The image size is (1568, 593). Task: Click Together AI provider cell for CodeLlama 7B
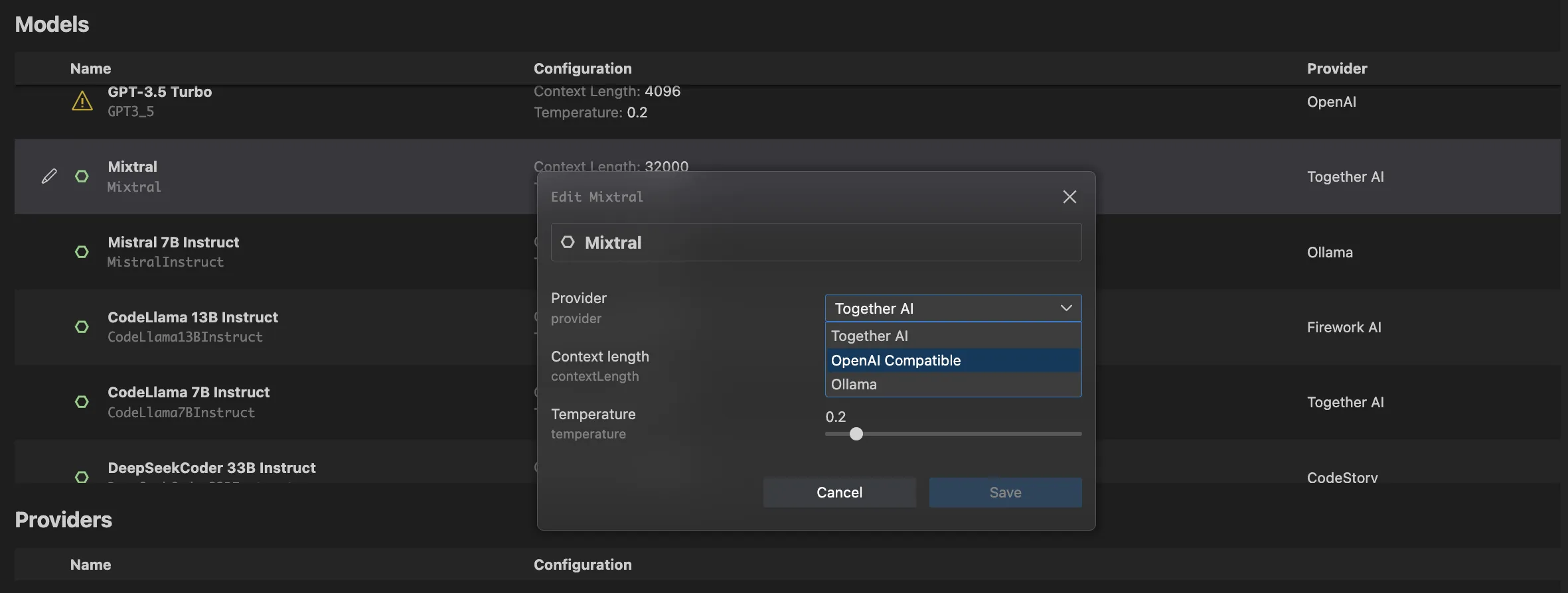click(1346, 402)
